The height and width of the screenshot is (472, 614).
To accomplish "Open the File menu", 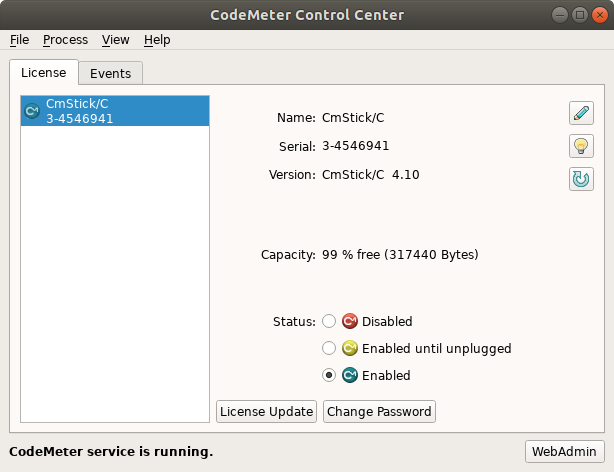I will pos(19,40).
